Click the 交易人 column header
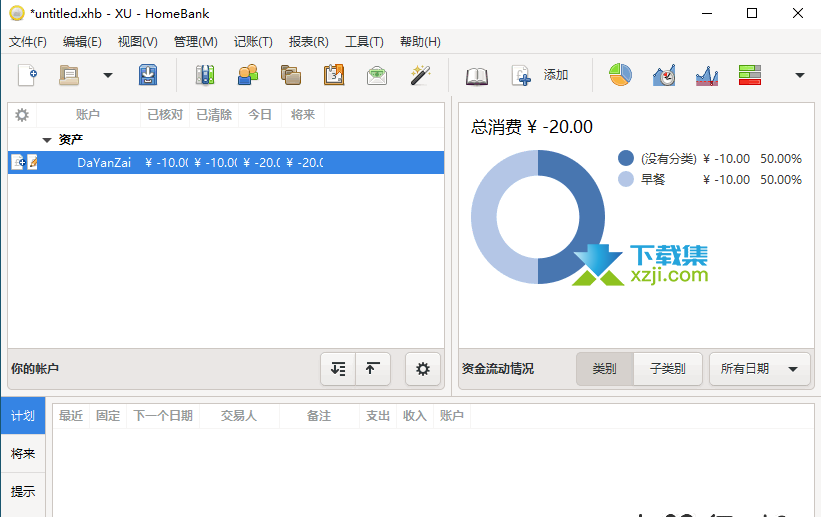The image size is (821, 517). pos(239,416)
